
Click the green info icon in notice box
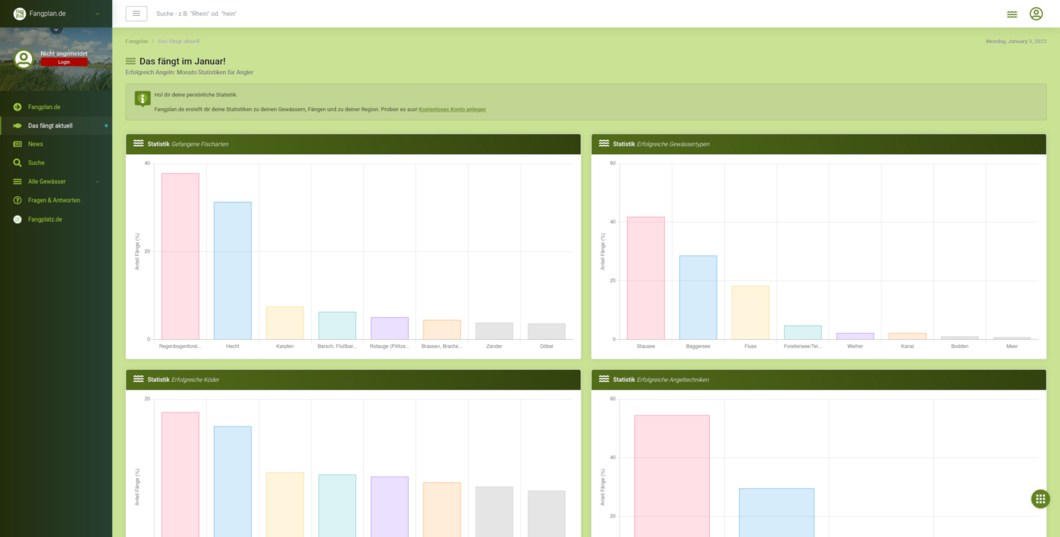(143, 99)
